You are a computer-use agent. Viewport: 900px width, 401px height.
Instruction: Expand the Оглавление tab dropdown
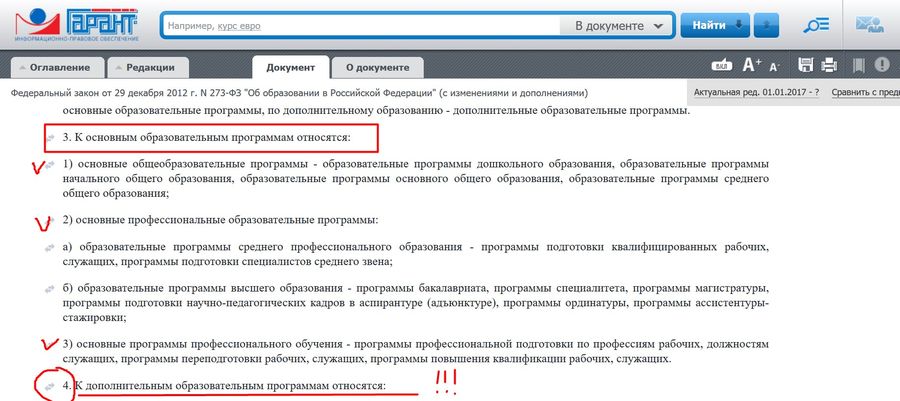(58, 67)
